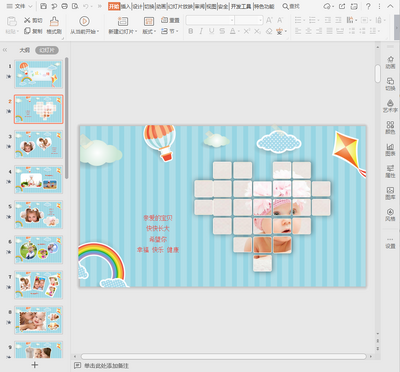Collapse the ribbon with the chevron
400x372 pixels.
[390, 6]
